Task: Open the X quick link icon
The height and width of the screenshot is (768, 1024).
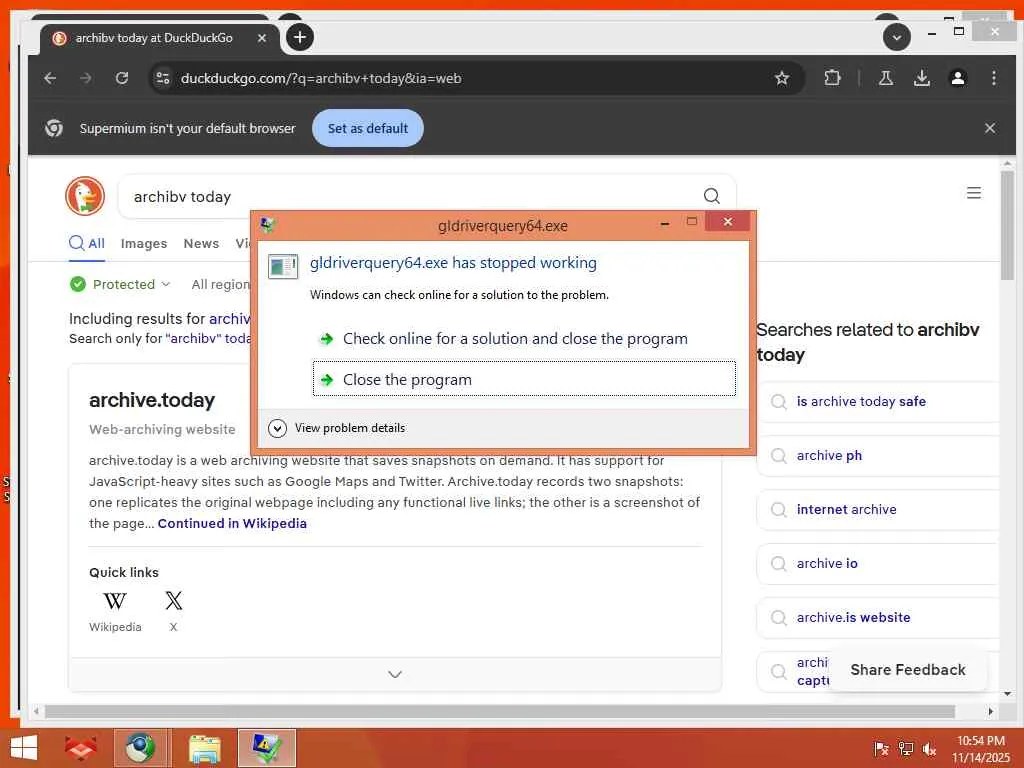Action: 174,601
